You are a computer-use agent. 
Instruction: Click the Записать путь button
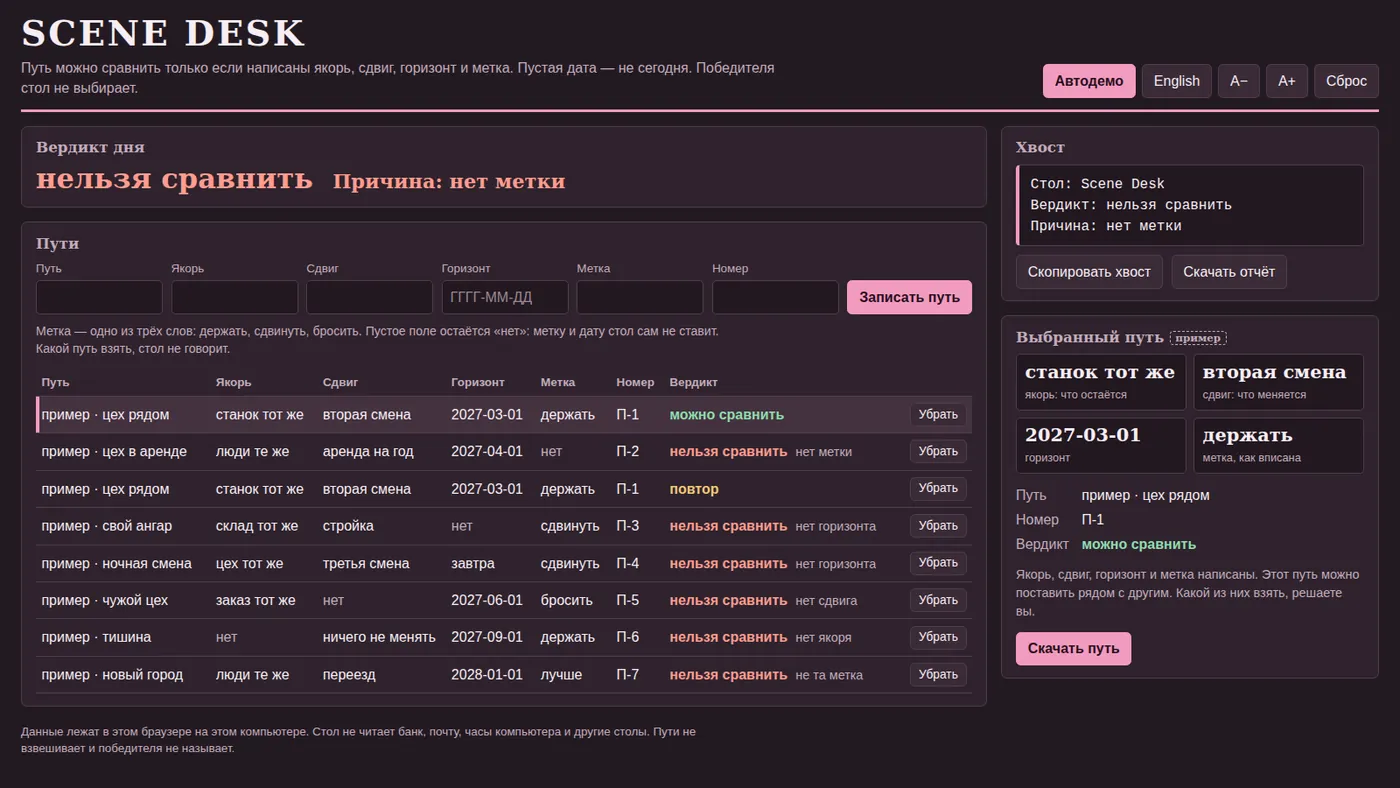pyautogui.click(x=909, y=297)
